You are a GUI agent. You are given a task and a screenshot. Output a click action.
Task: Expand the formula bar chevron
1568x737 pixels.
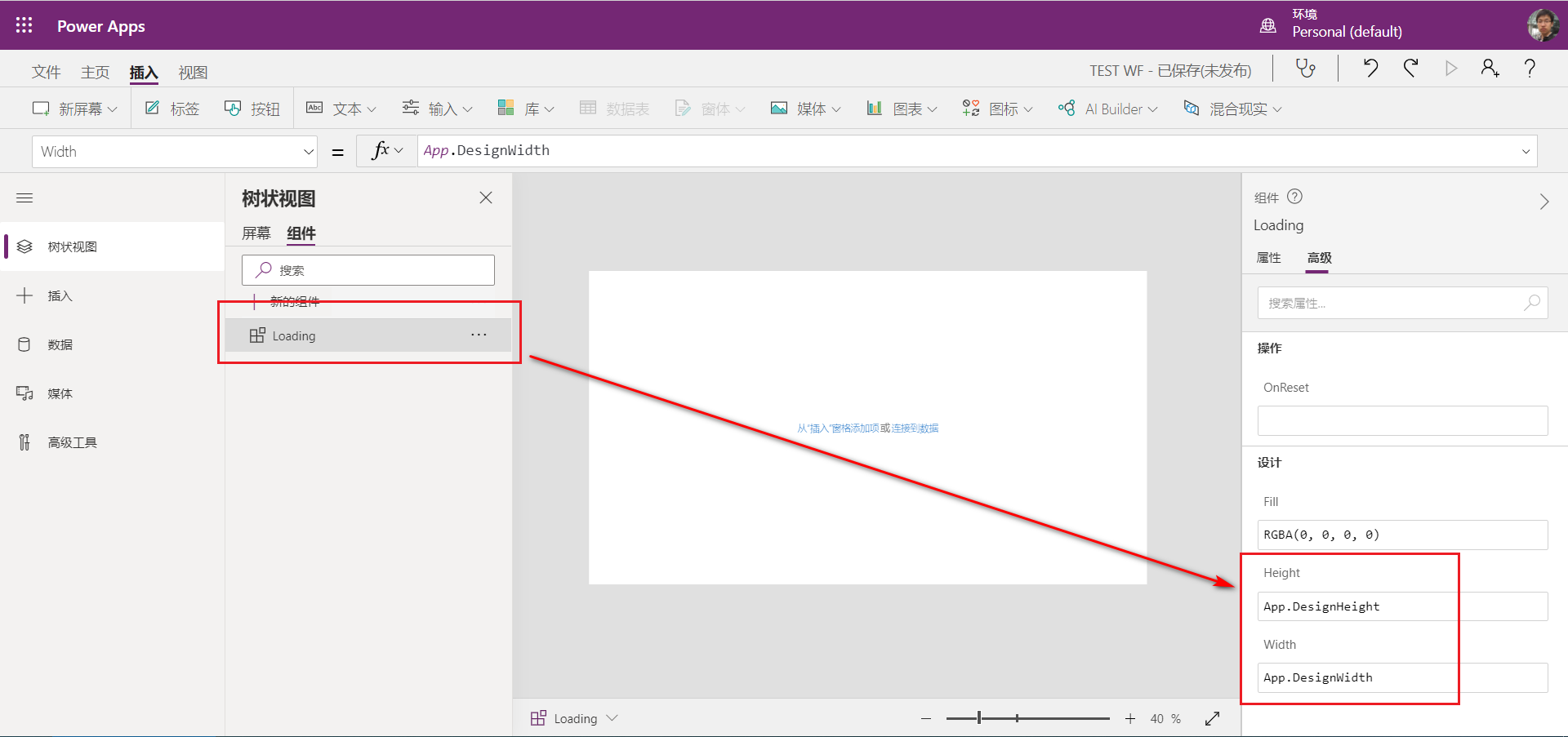coord(1526,151)
